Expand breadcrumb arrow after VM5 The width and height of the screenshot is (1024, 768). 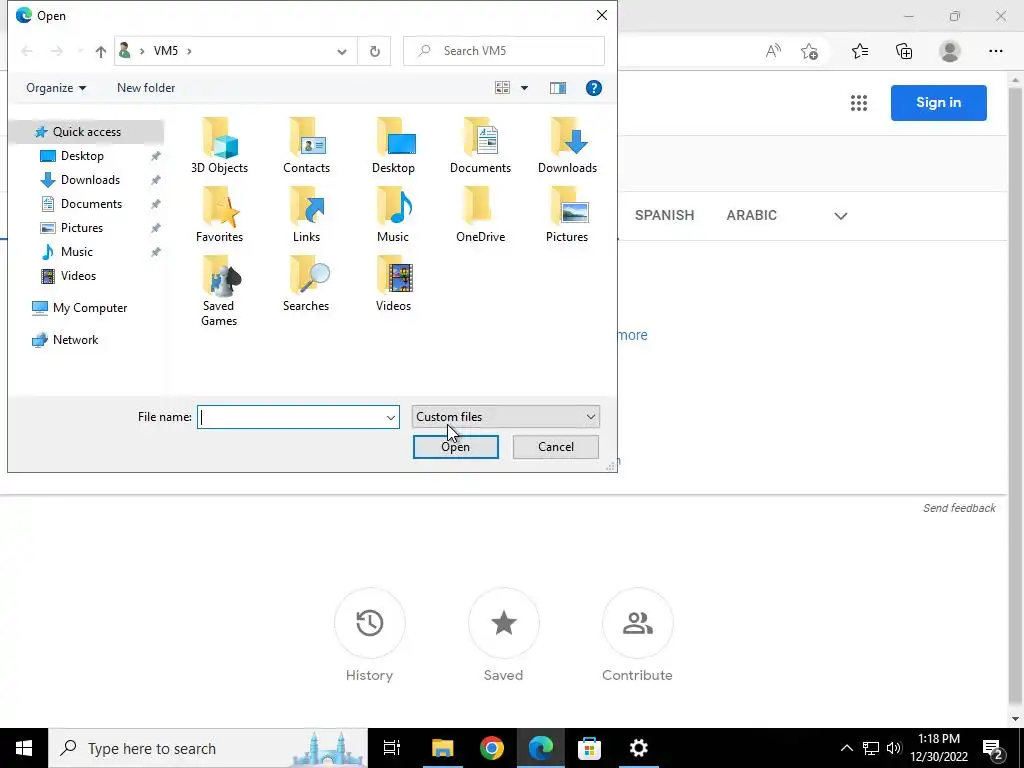point(189,51)
